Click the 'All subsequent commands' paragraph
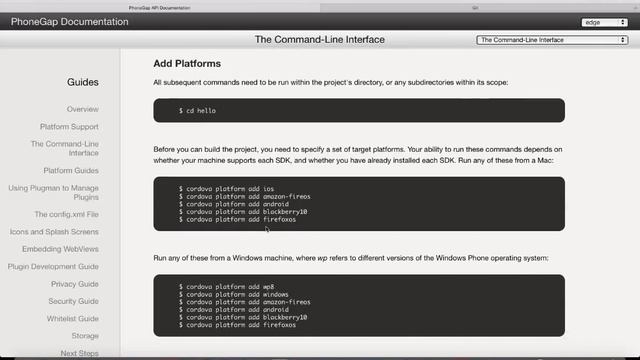Screen dimensions: 640x360 coord(331,82)
